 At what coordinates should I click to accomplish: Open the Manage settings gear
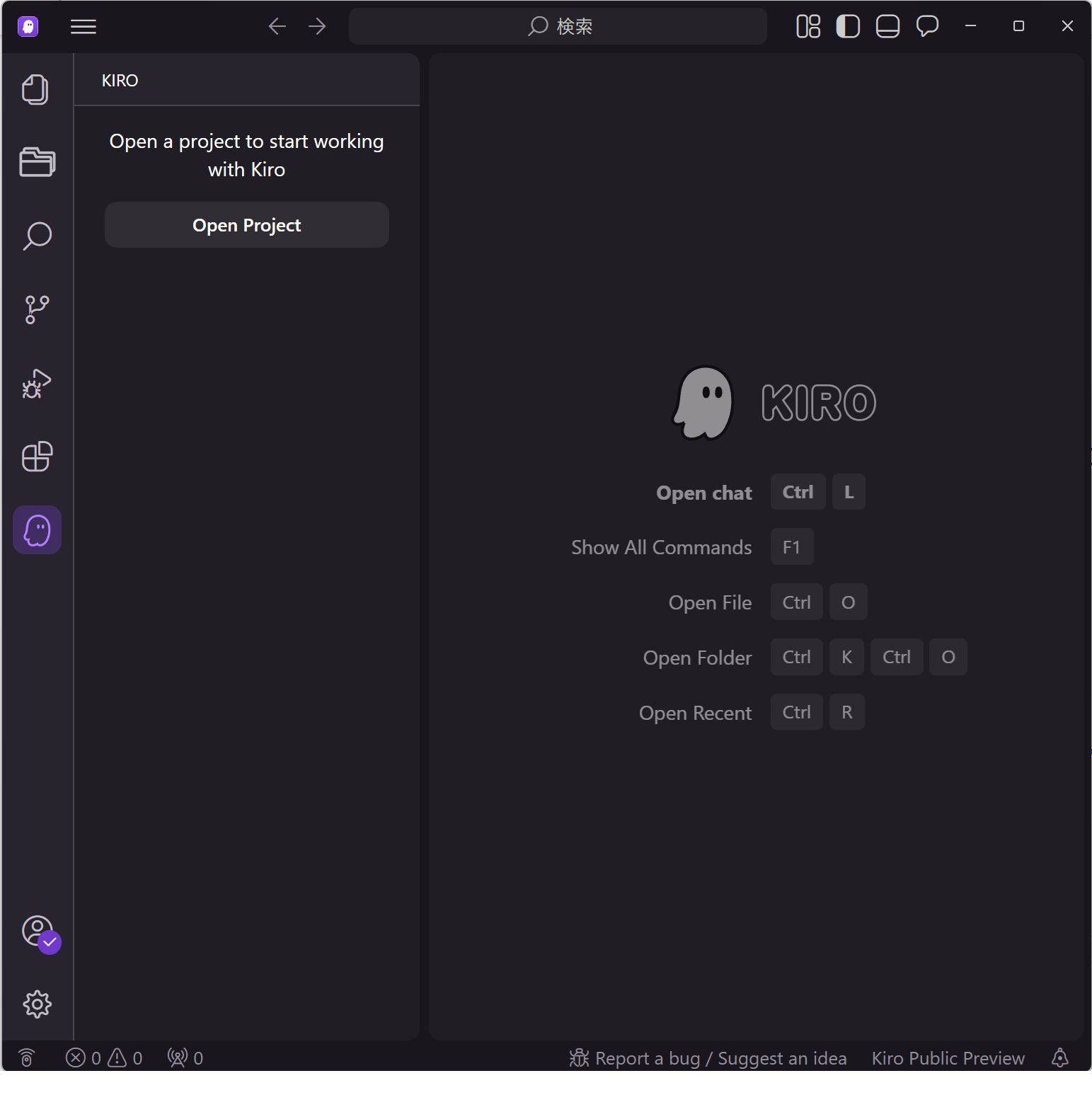[37, 1004]
